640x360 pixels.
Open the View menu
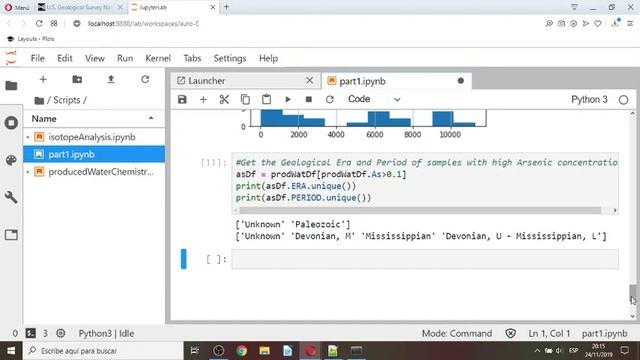pyautogui.click(x=95, y=58)
